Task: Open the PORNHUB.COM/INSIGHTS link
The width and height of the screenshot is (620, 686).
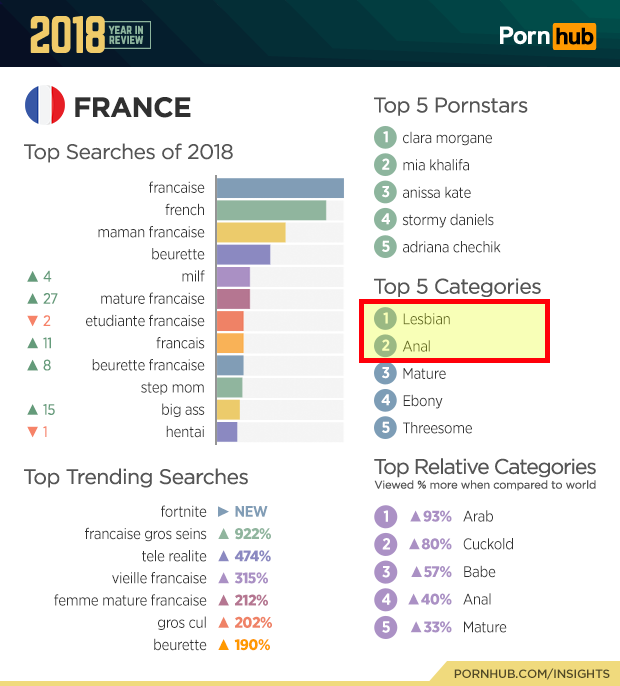Action: 531,673
